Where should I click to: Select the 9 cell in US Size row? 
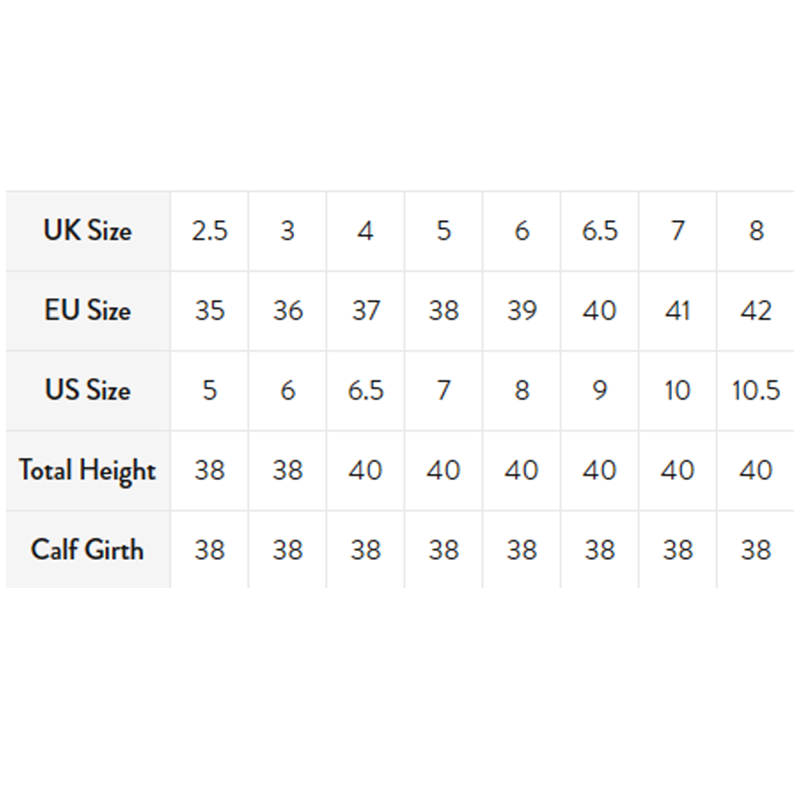click(x=599, y=390)
